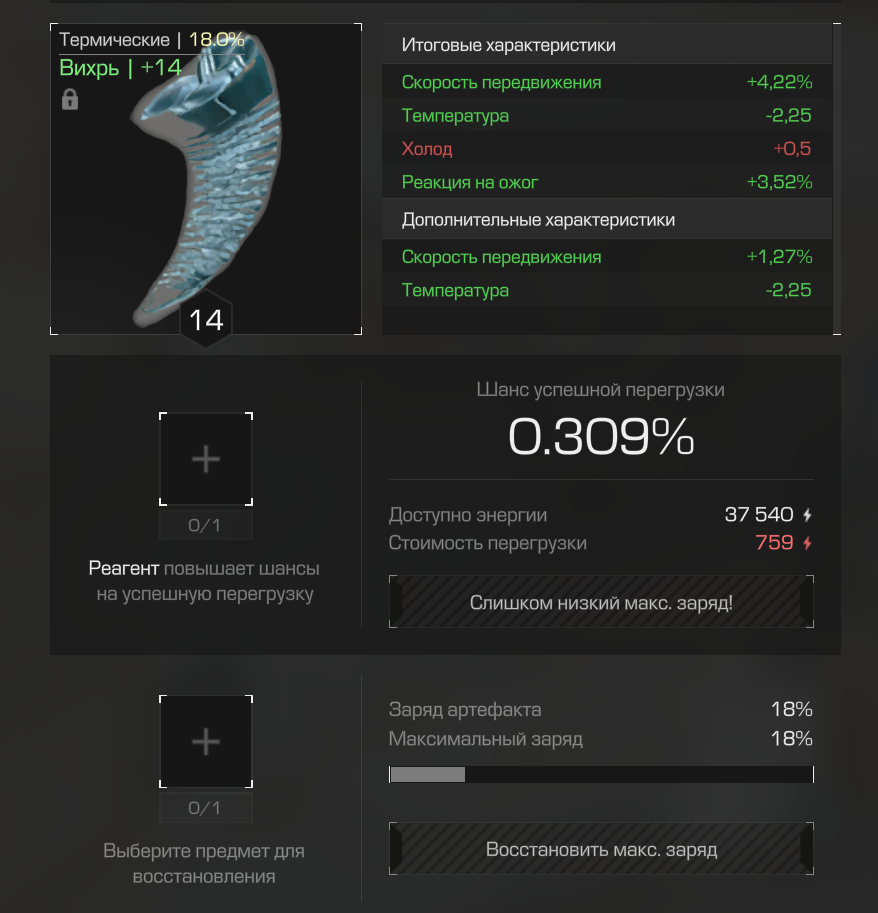This screenshot has width=878, height=913.
Task: Select the Итоговые характеристики header
Action: (607, 45)
